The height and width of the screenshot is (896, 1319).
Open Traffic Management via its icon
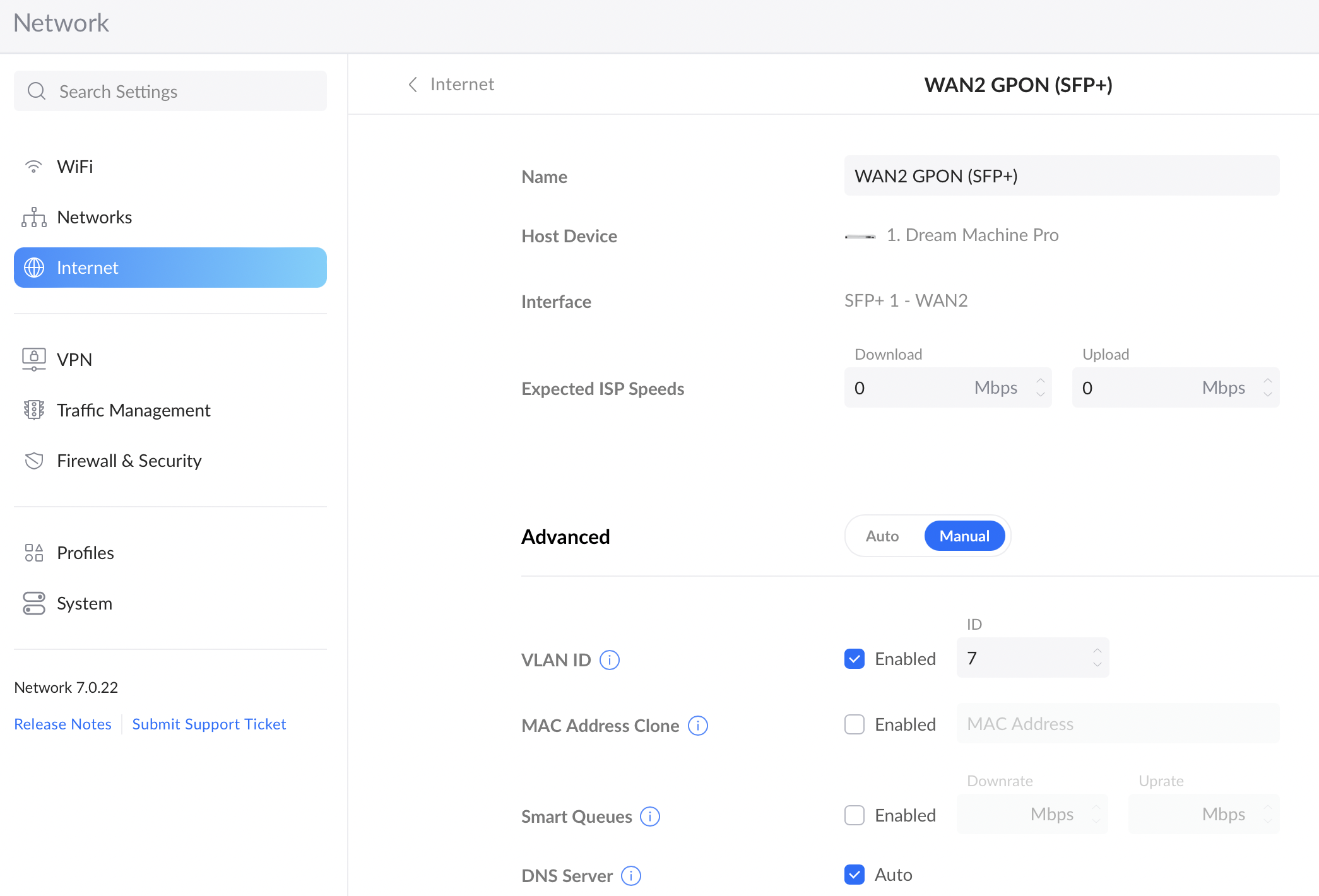click(33, 410)
